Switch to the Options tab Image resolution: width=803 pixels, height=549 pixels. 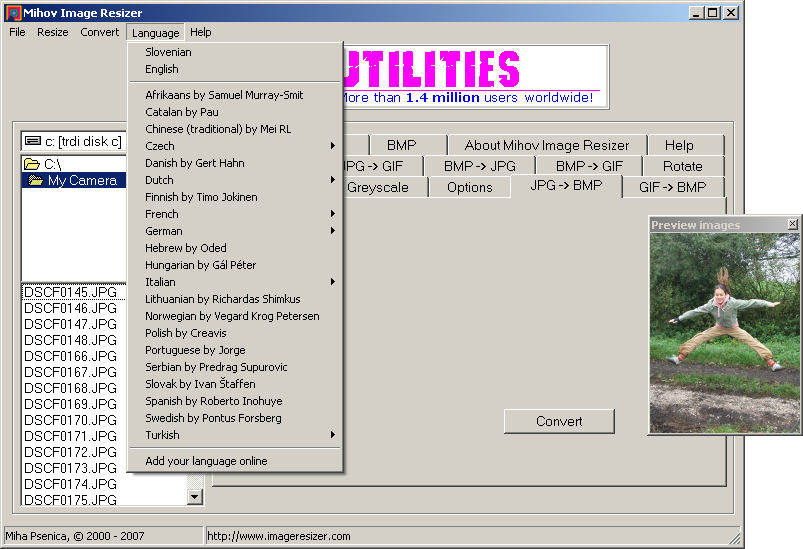[x=469, y=187]
